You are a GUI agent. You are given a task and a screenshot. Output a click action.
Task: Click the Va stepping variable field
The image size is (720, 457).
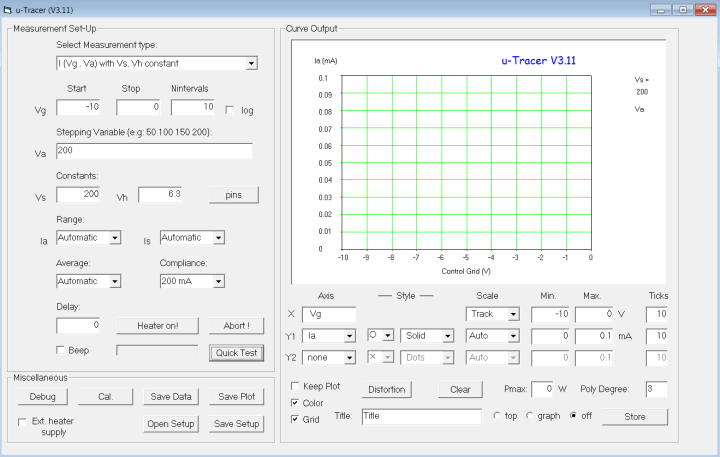(x=154, y=151)
